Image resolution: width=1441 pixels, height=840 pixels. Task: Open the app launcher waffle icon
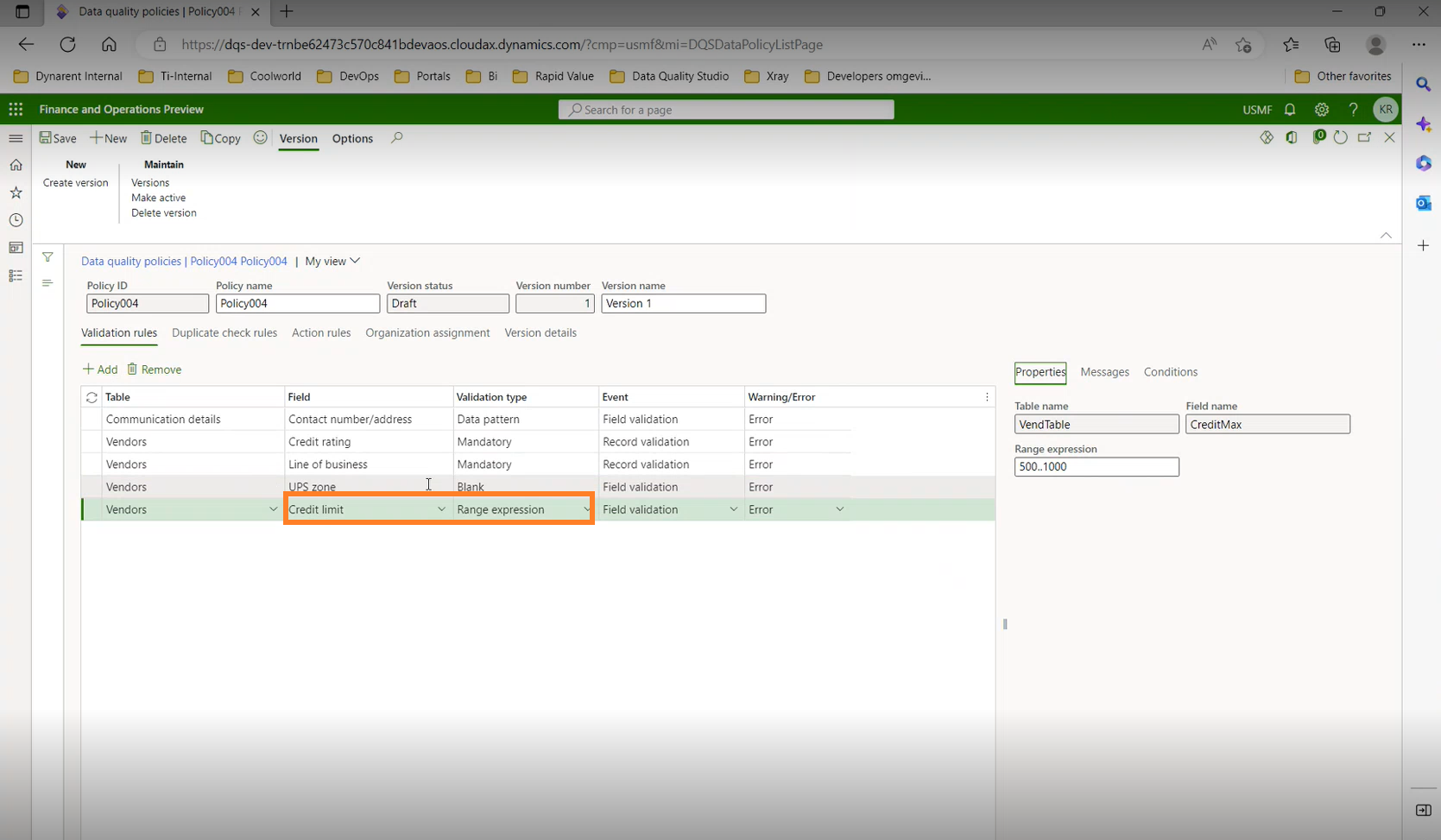16,109
